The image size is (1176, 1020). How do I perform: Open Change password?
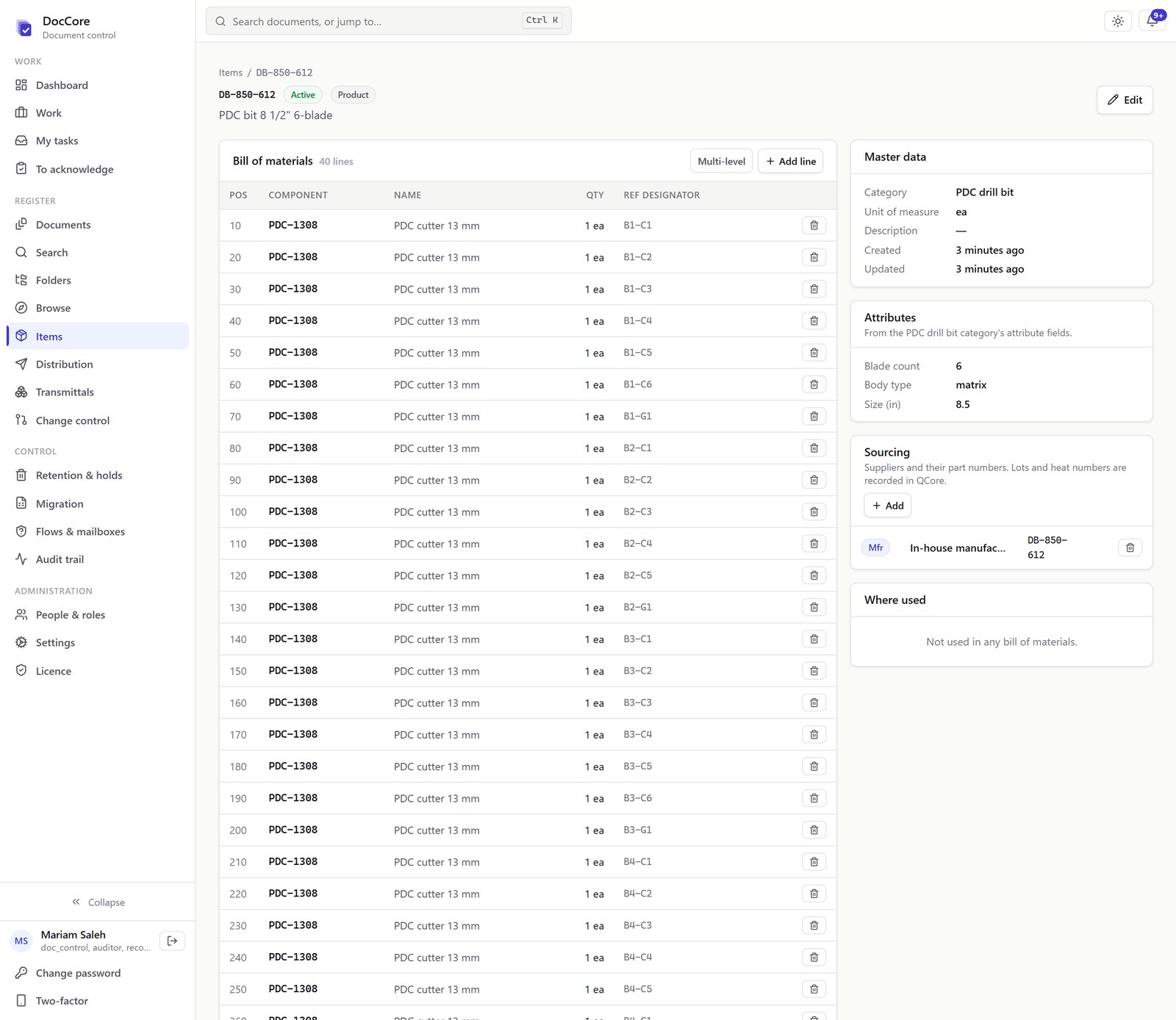(97, 973)
